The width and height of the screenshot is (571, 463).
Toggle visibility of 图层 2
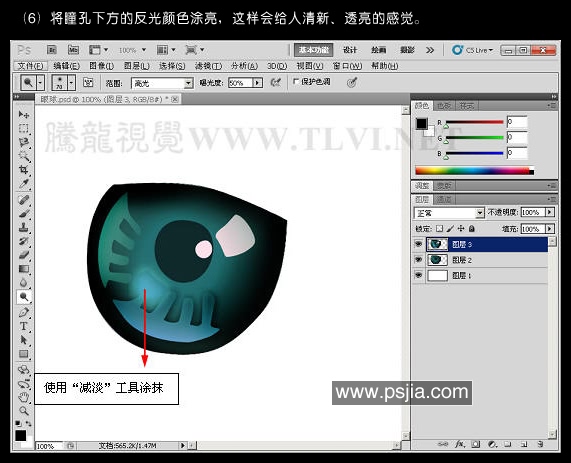coord(418,260)
